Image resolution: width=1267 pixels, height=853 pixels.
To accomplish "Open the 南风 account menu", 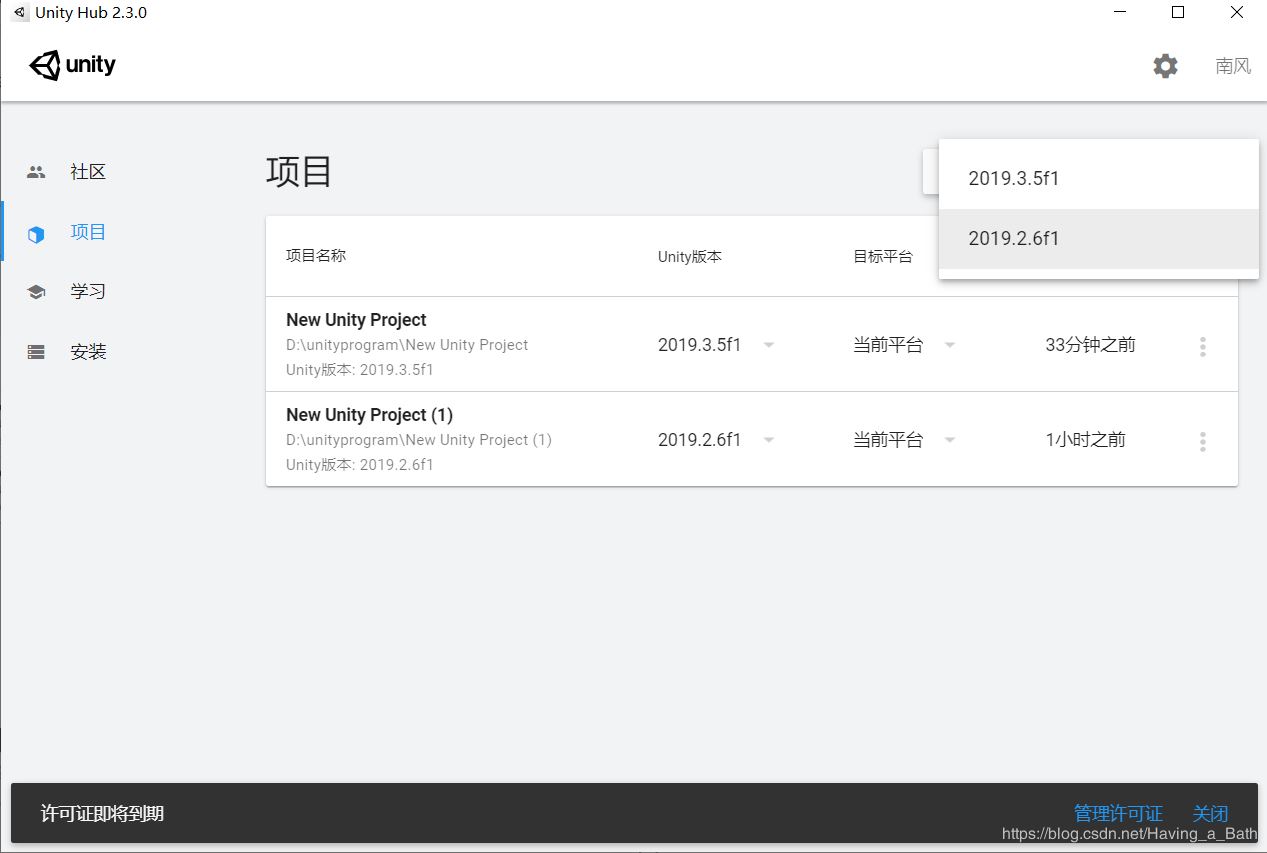I will click(x=1233, y=66).
